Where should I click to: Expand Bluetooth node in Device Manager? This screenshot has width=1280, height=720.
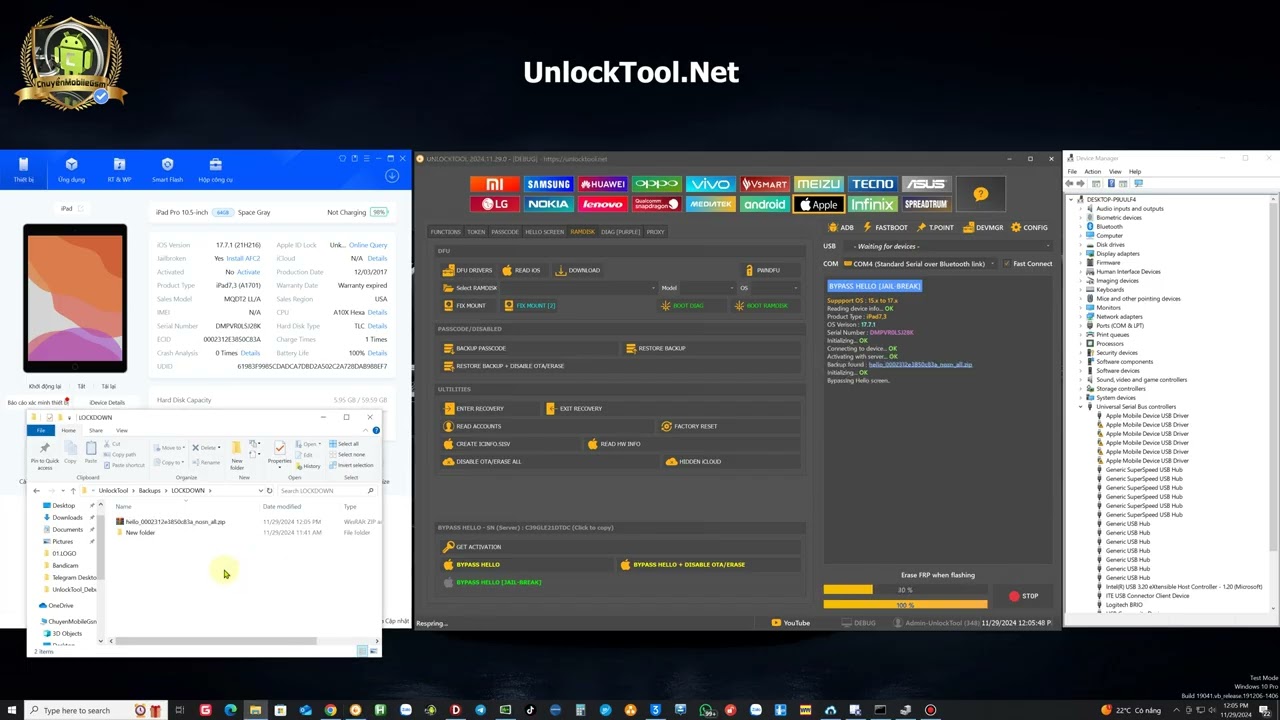click(x=1081, y=227)
